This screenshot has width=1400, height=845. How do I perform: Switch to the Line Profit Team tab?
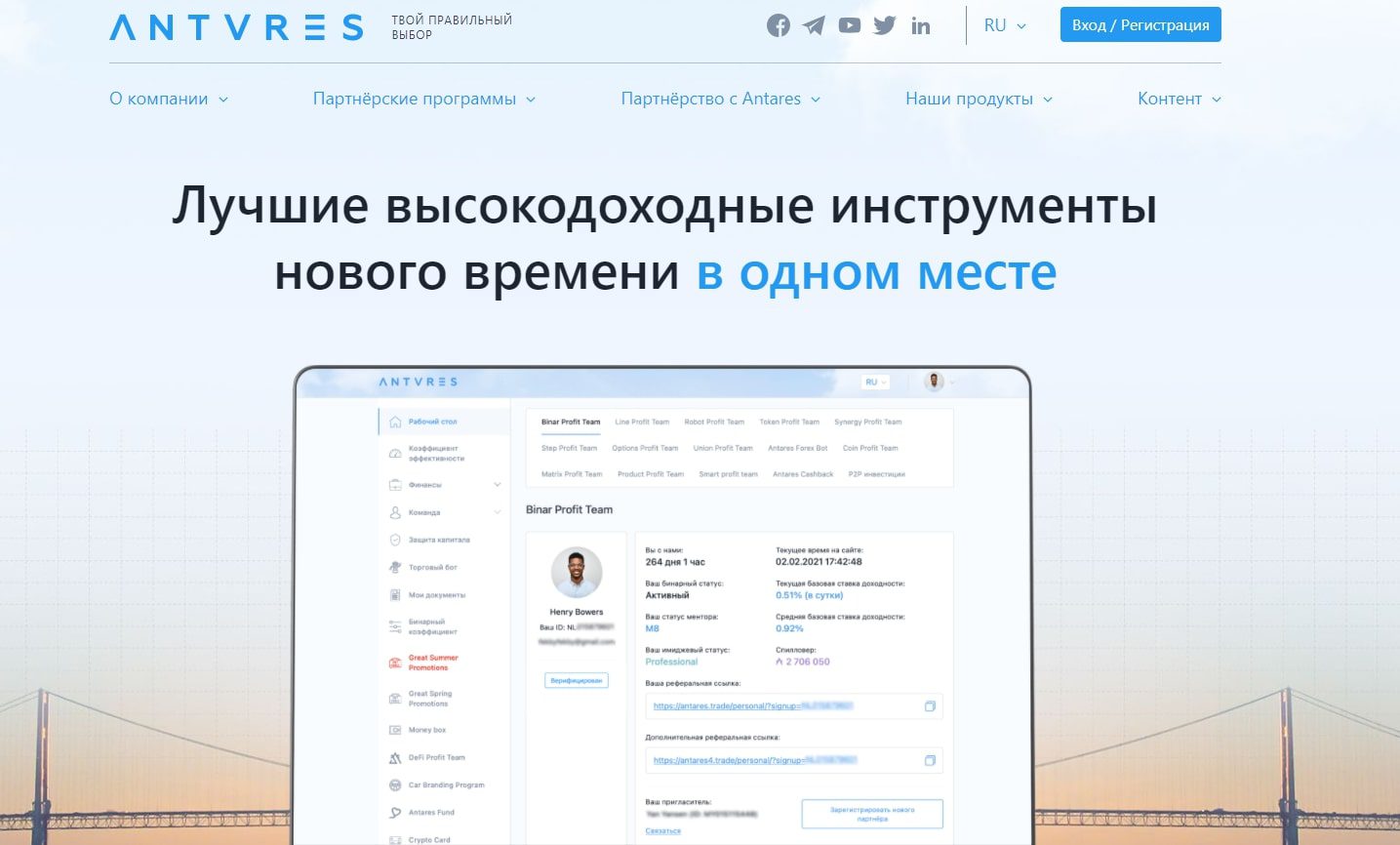pos(642,422)
